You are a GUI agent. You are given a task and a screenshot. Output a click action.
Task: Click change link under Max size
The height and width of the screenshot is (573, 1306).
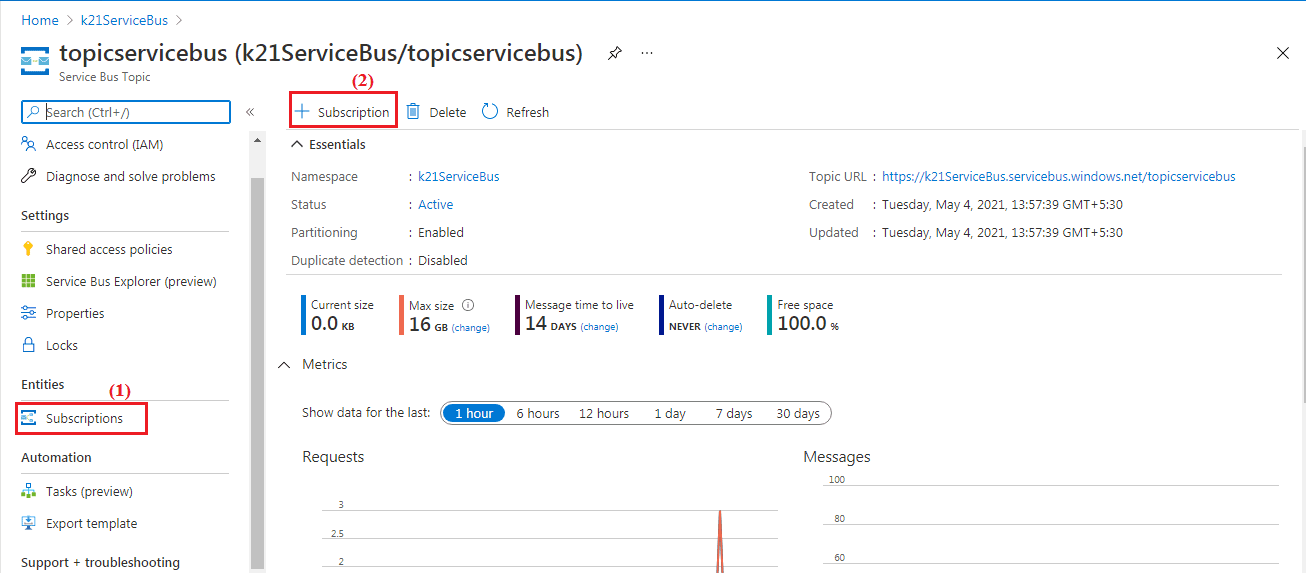pyautogui.click(x=471, y=327)
